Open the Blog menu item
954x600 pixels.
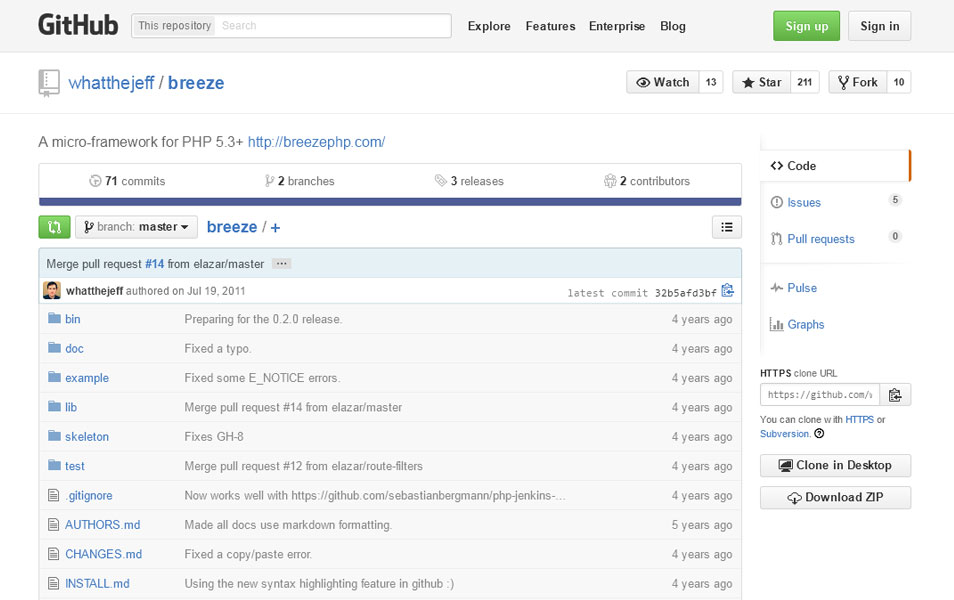[x=673, y=26]
